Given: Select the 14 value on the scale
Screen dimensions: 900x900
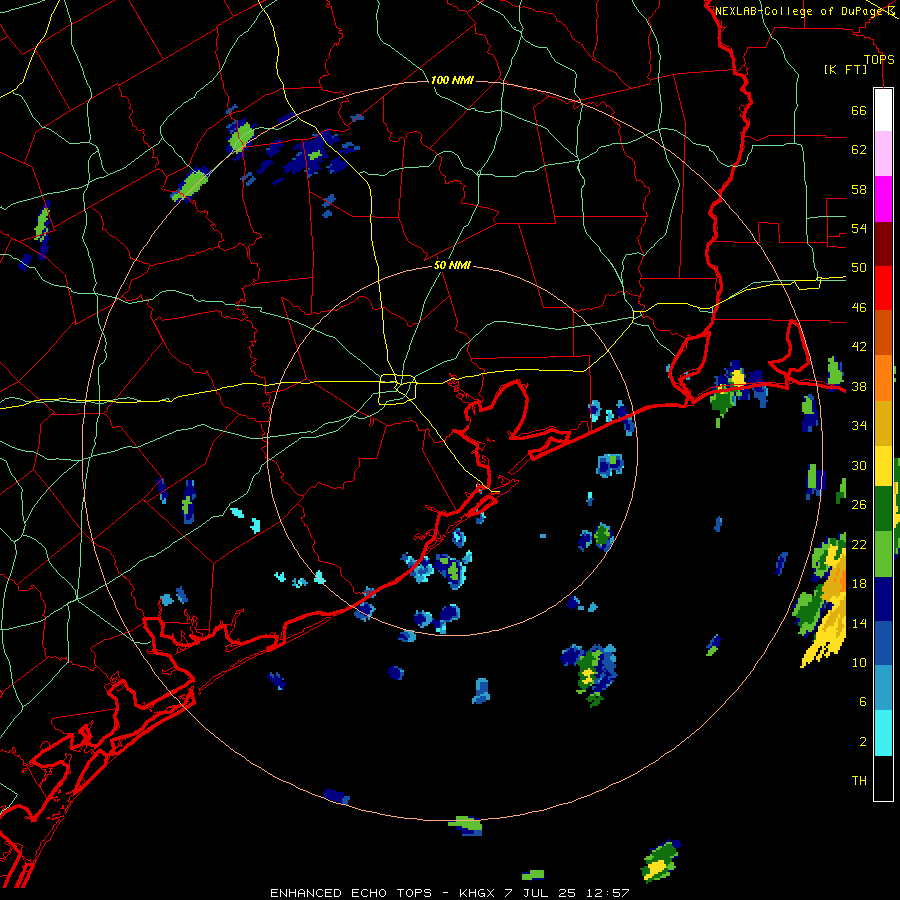Looking at the screenshot, I should [859, 623].
